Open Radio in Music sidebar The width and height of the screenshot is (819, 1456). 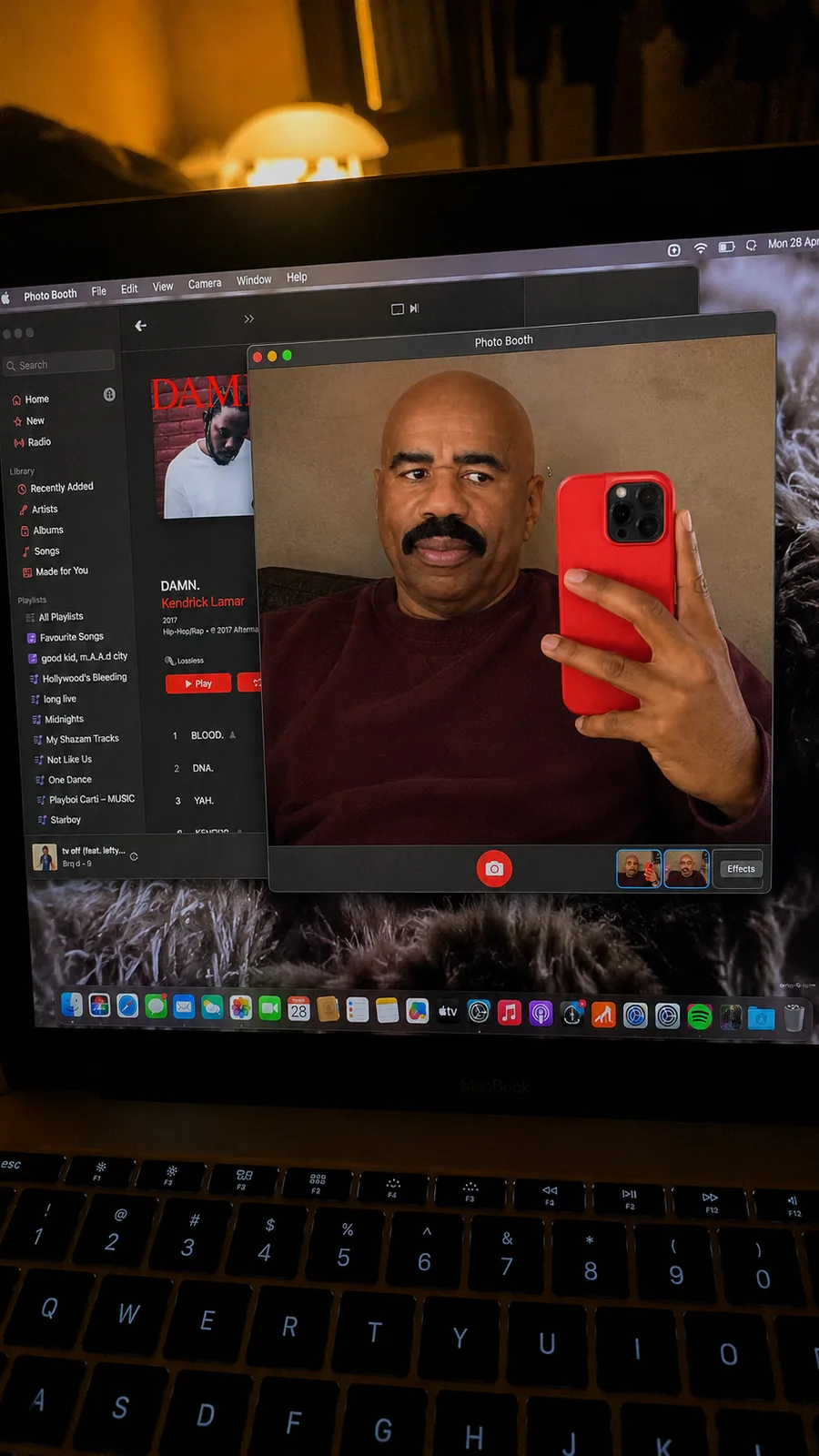click(x=32, y=442)
